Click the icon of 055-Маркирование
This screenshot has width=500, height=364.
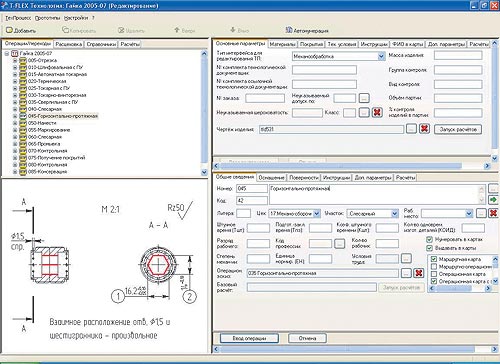coord(23,130)
